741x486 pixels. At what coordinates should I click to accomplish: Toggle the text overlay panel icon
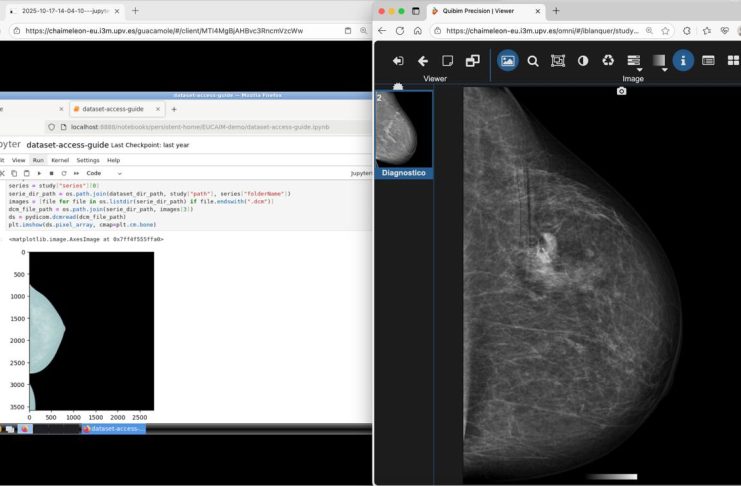[x=708, y=61]
